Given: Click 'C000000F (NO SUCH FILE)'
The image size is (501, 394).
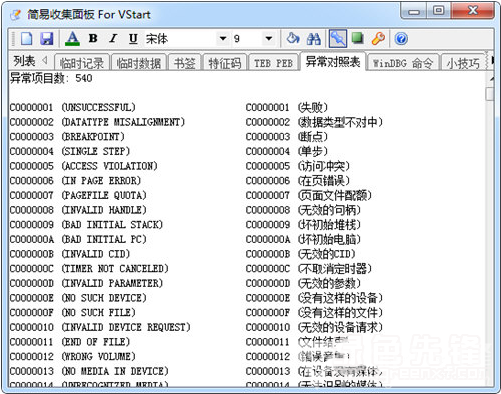Looking at the screenshot, I should tap(72, 313).
